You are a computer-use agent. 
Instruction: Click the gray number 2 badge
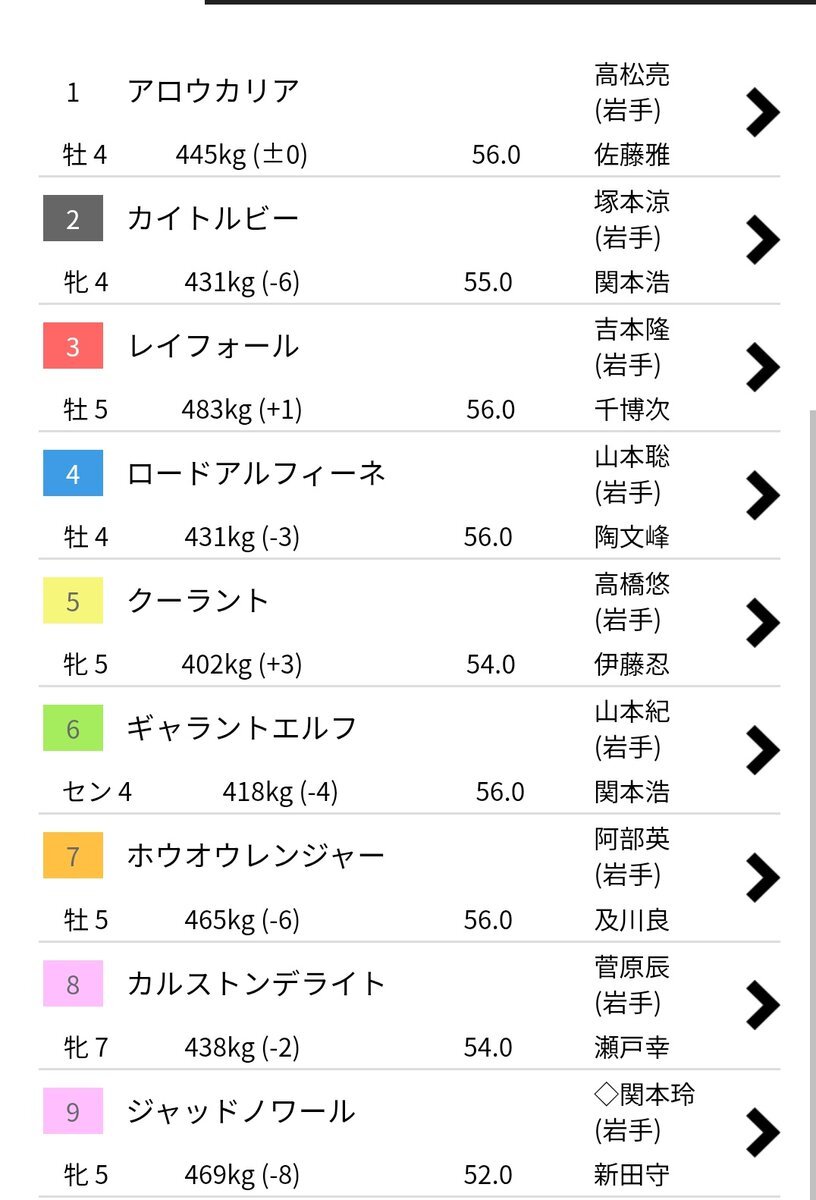(x=73, y=219)
